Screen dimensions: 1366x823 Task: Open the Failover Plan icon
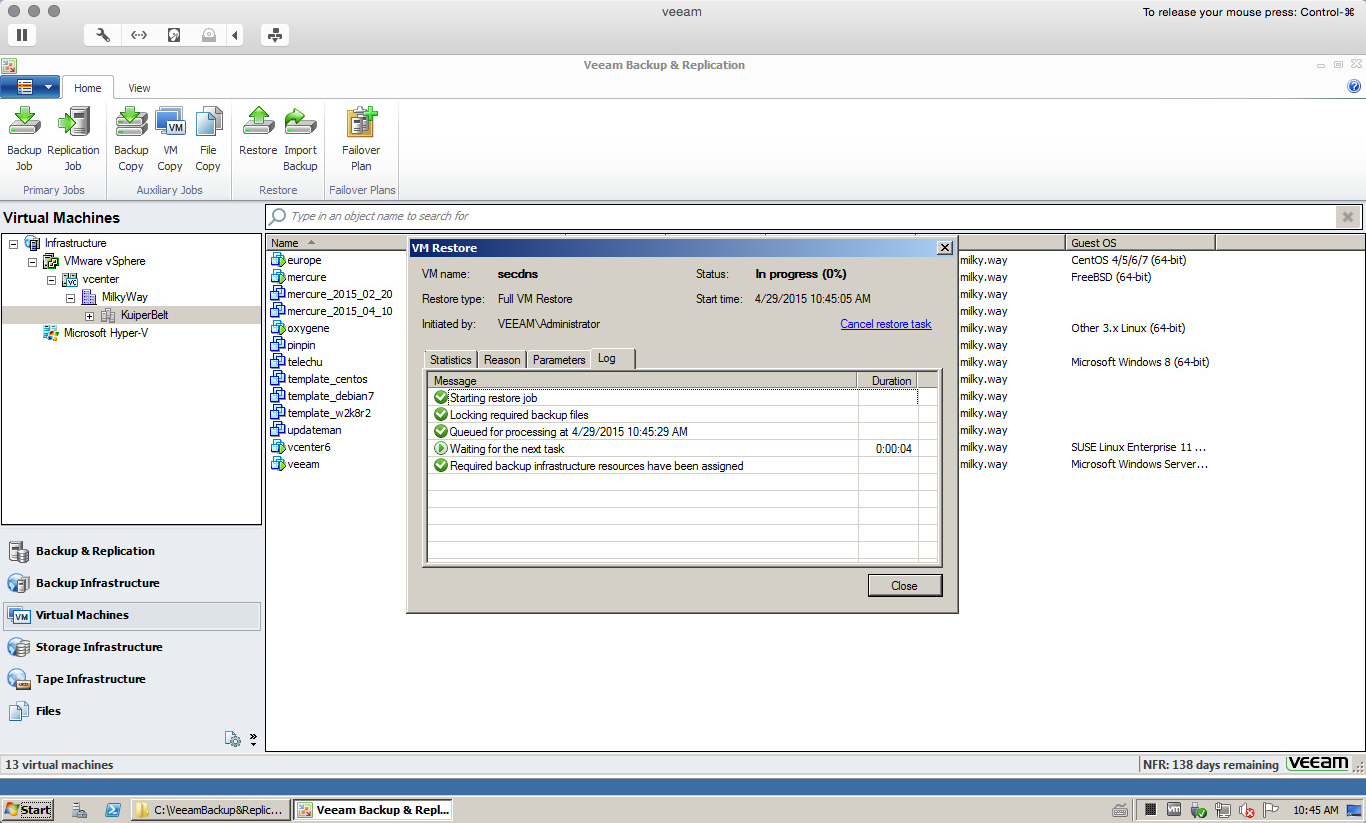(x=361, y=123)
